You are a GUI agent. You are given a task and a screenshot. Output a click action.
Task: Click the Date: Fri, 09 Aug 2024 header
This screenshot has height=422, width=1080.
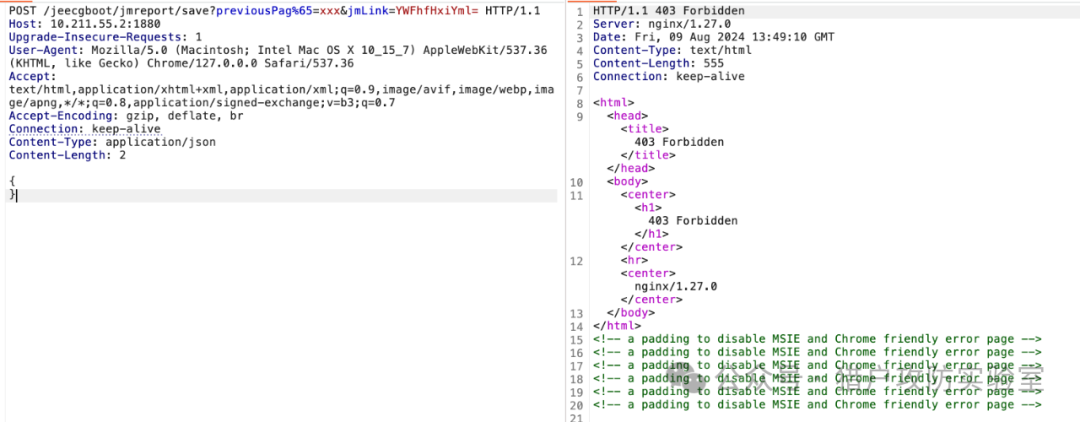(x=713, y=37)
